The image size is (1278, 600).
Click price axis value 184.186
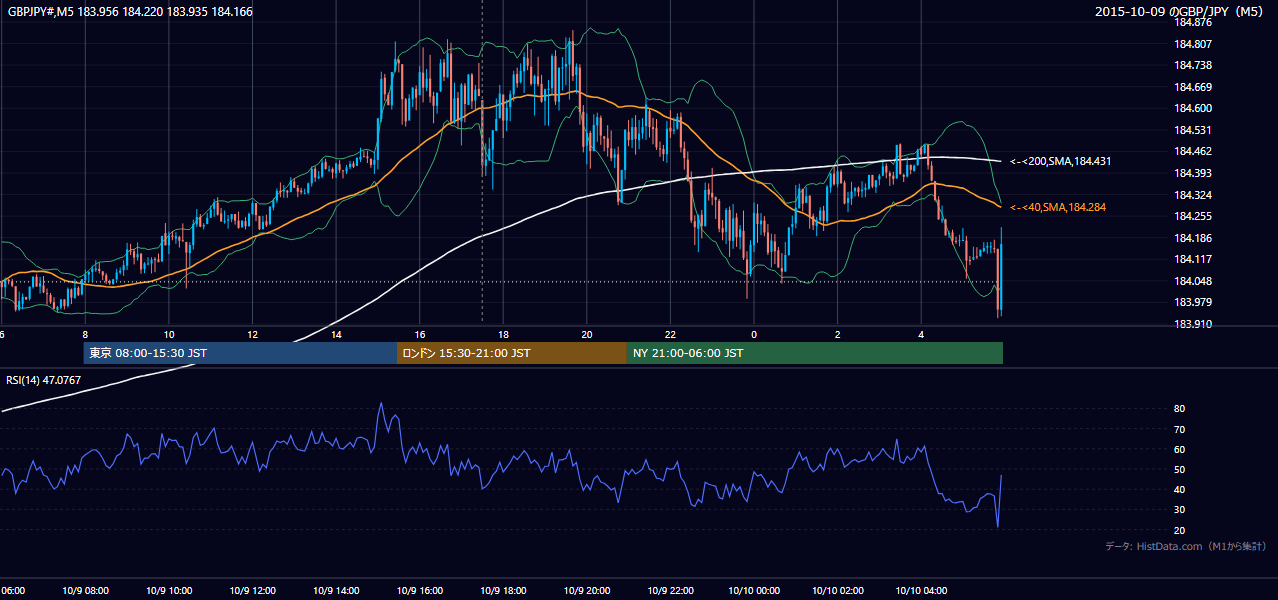(1192, 238)
